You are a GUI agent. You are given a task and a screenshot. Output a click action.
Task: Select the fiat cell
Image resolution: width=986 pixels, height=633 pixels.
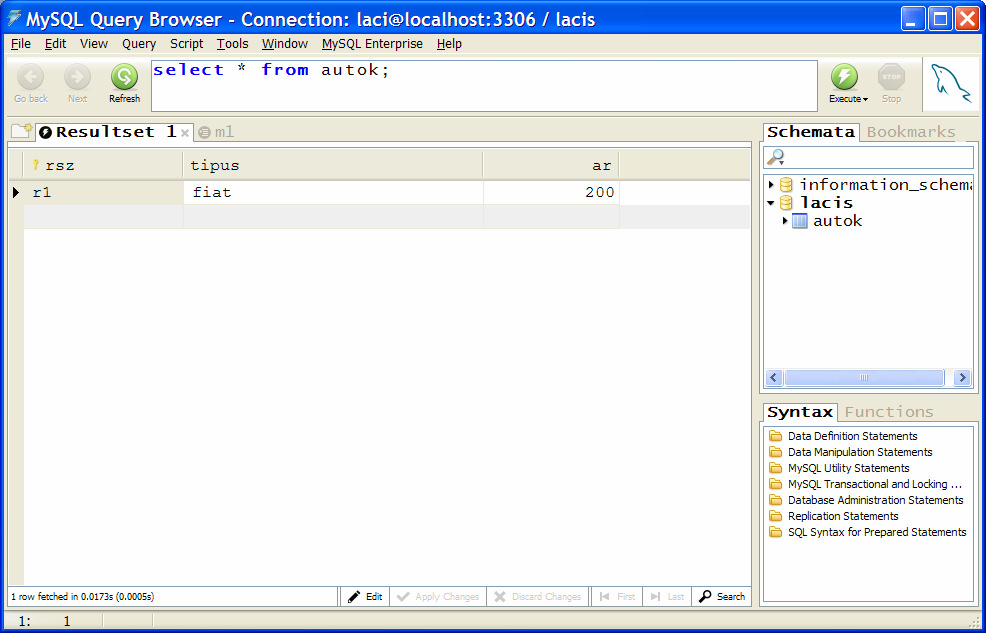pyautogui.click(x=333, y=192)
